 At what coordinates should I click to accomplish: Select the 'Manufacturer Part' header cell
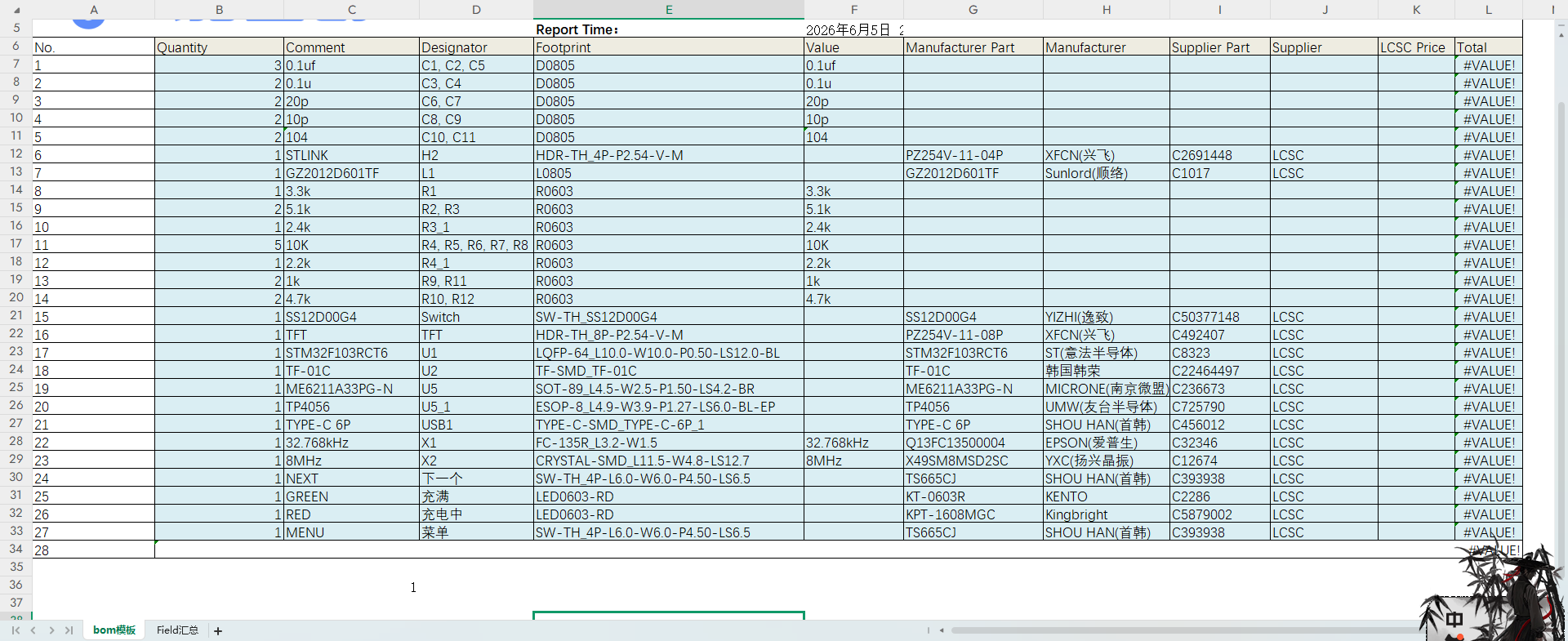pyautogui.click(x=973, y=47)
